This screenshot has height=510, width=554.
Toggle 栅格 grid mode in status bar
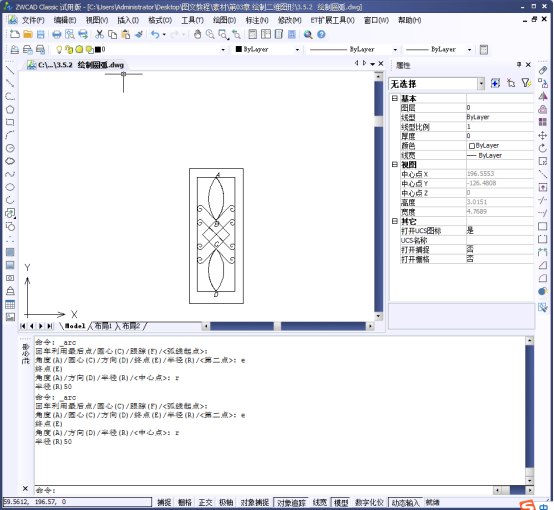click(184, 502)
